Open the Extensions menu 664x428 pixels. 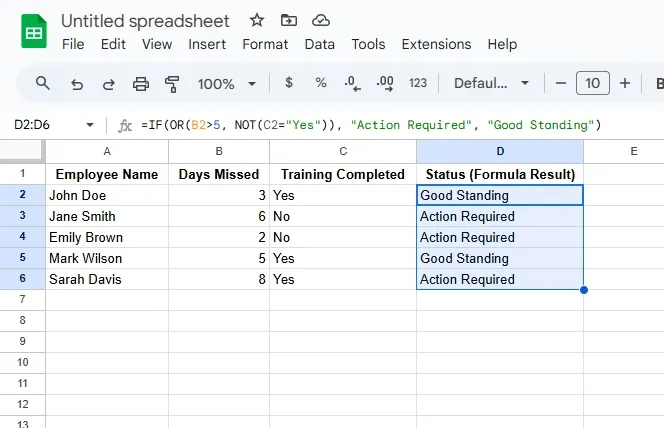pos(436,44)
